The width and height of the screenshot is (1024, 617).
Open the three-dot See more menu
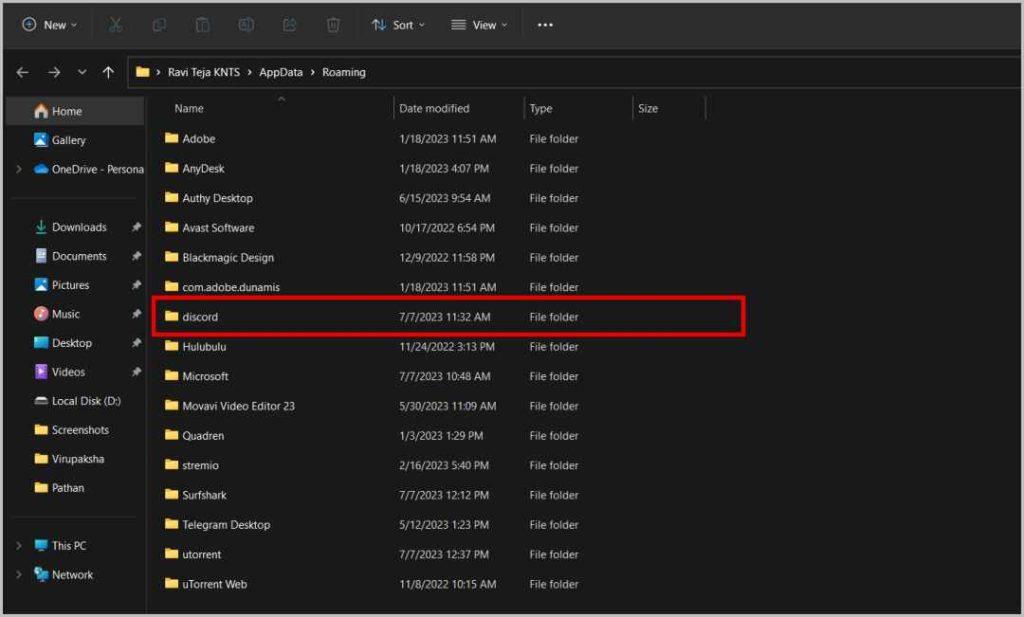(545, 25)
